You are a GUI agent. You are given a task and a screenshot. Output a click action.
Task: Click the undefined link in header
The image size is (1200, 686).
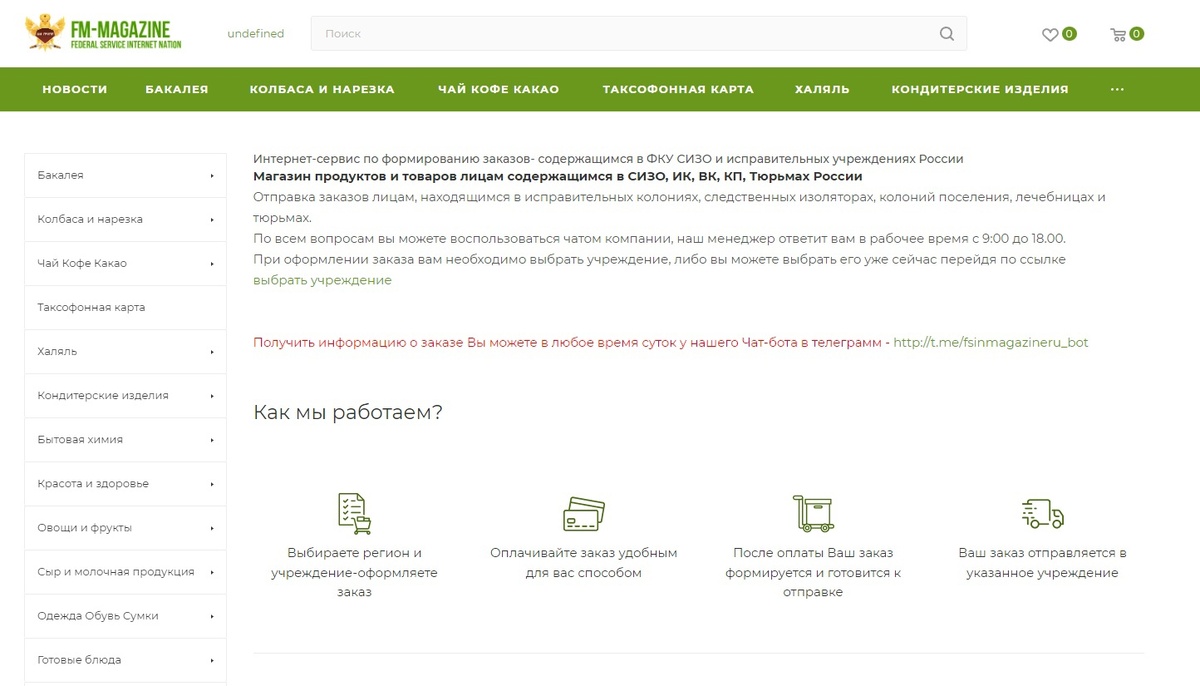(255, 34)
